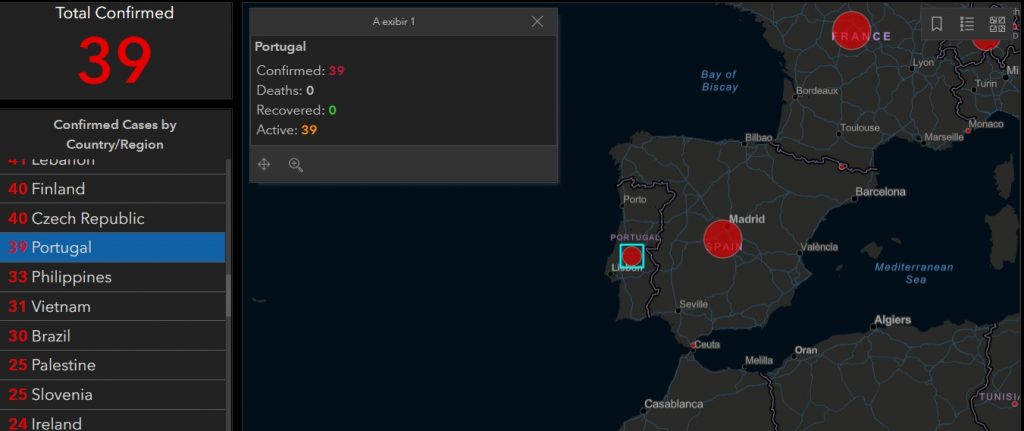Click the highlighted Portugal marker near Lisbon
Viewport: 1024px width, 431px height.
[x=631, y=255]
